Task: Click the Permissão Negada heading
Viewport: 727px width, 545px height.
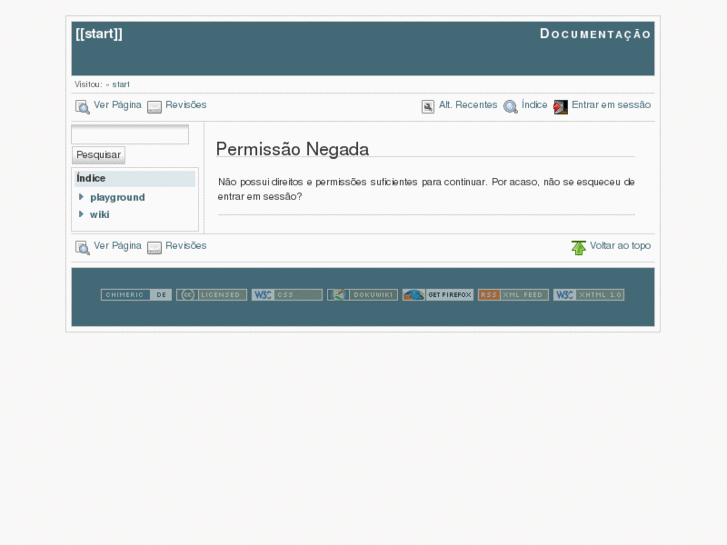Action: point(293,149)
